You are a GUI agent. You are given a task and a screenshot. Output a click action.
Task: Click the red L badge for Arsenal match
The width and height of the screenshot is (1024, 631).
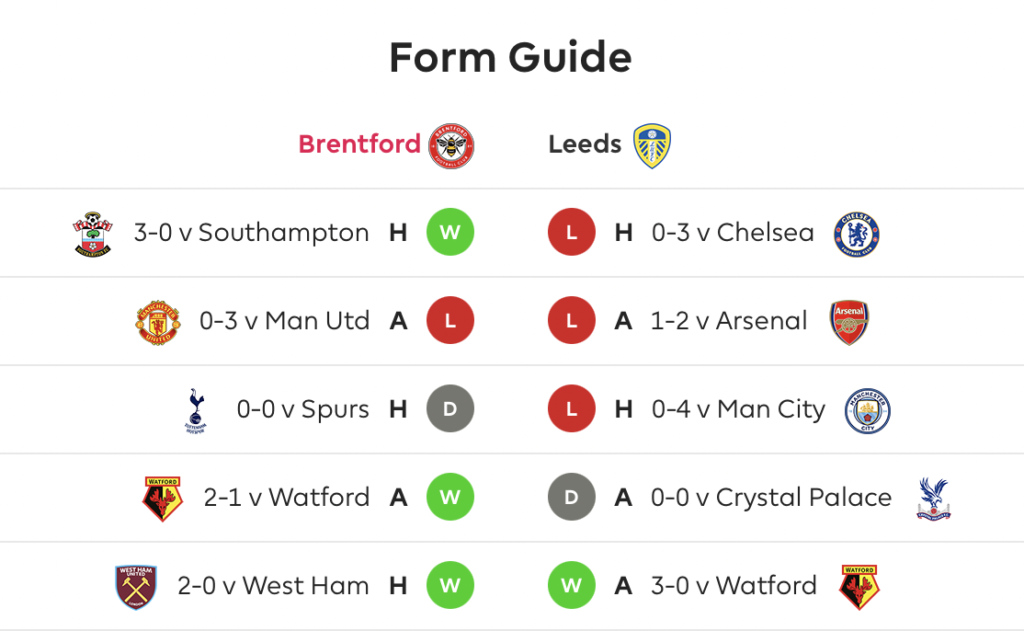571,321
